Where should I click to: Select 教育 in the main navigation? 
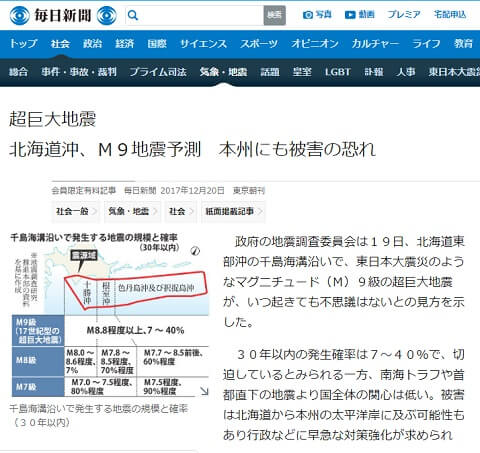(463, 44)
